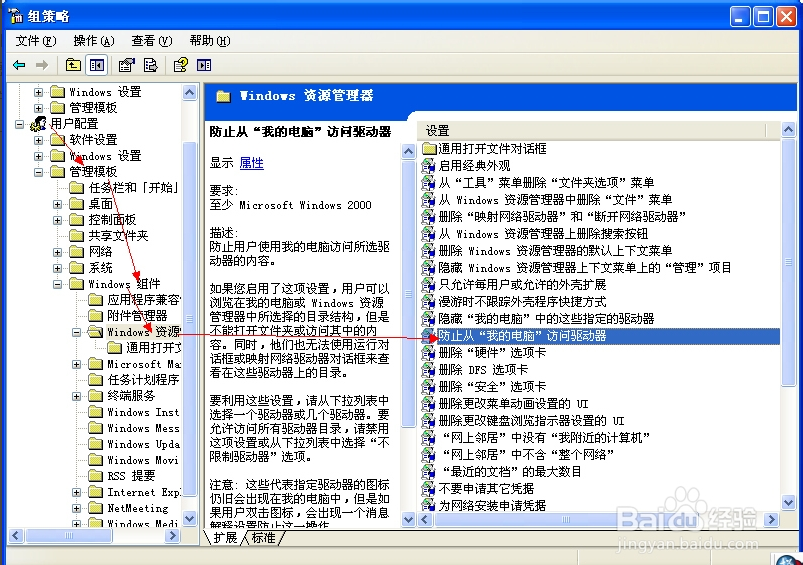Click the folder icon beside 通用打开文件对话框 in list

pos(429,149)
